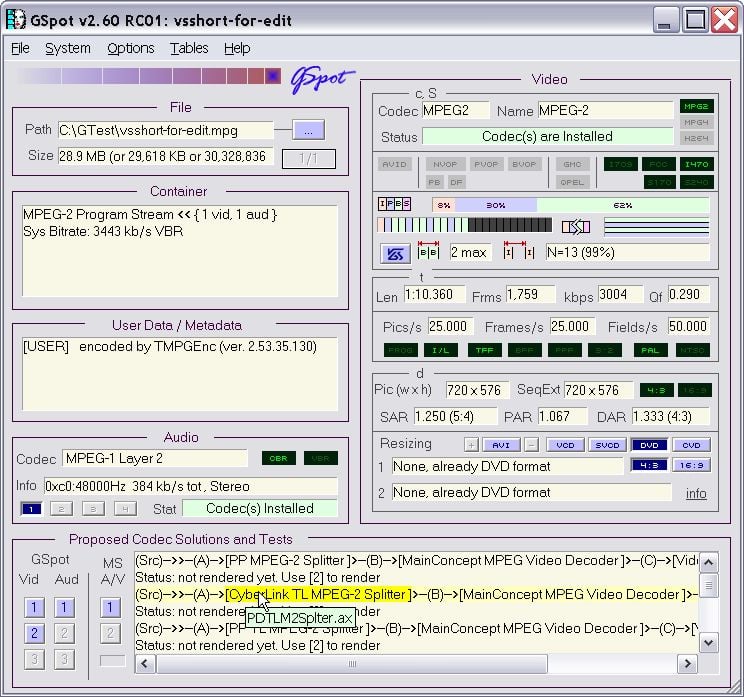
Task: Click the GOP open/closed arrows icon
Action: coord(574,226)
